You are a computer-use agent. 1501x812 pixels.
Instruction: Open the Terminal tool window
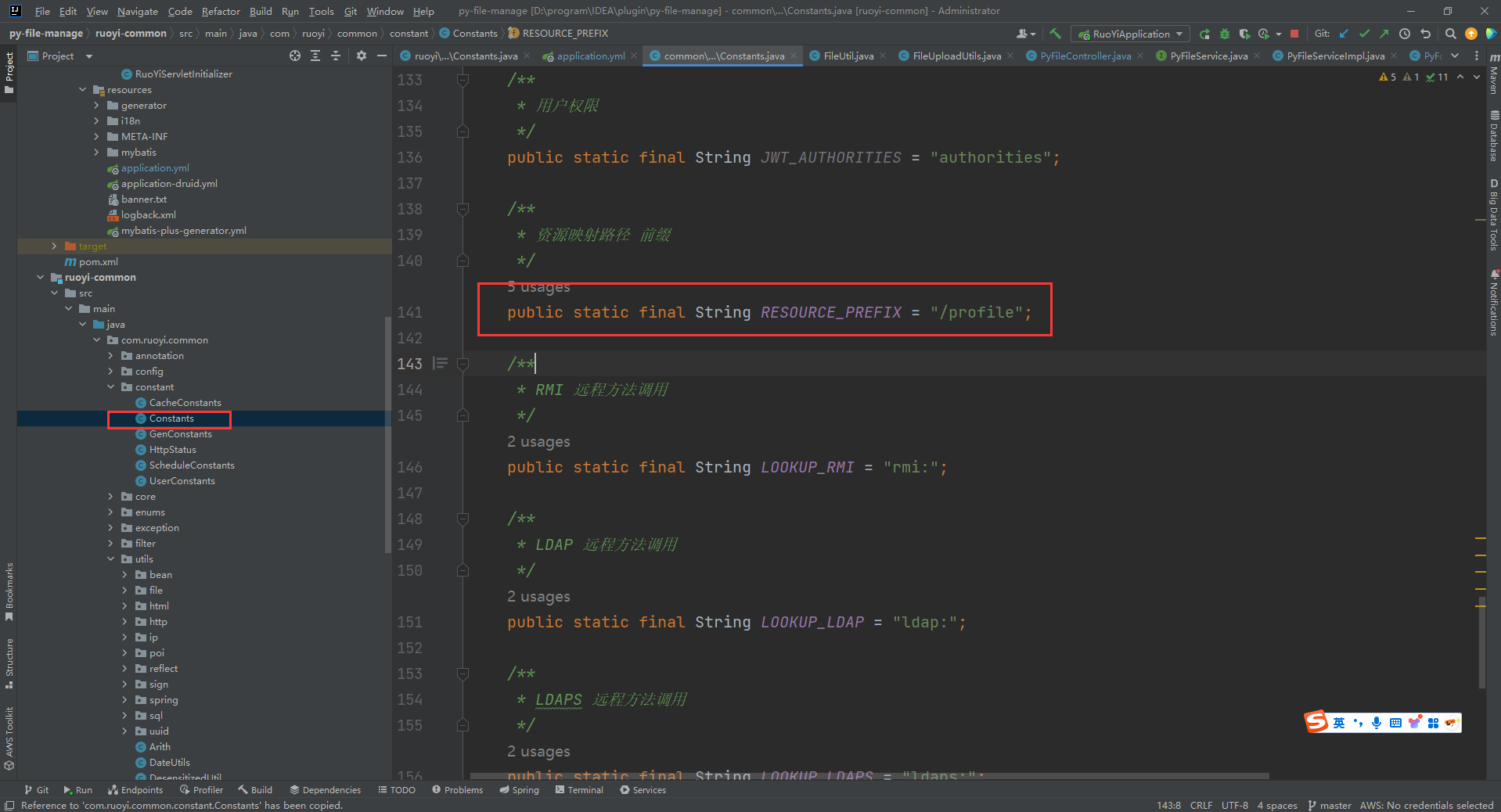click(578, 790)
